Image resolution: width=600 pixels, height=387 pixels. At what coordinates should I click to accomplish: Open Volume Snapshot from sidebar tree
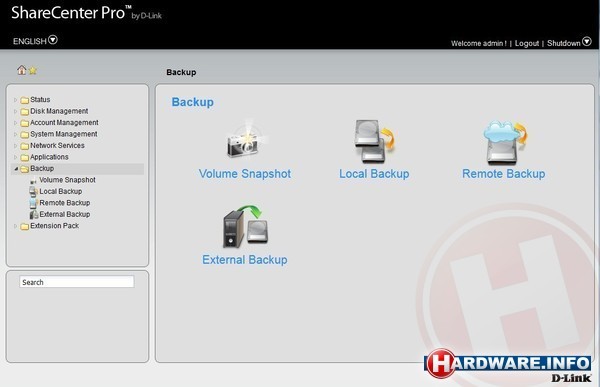(x=67, y=180)
